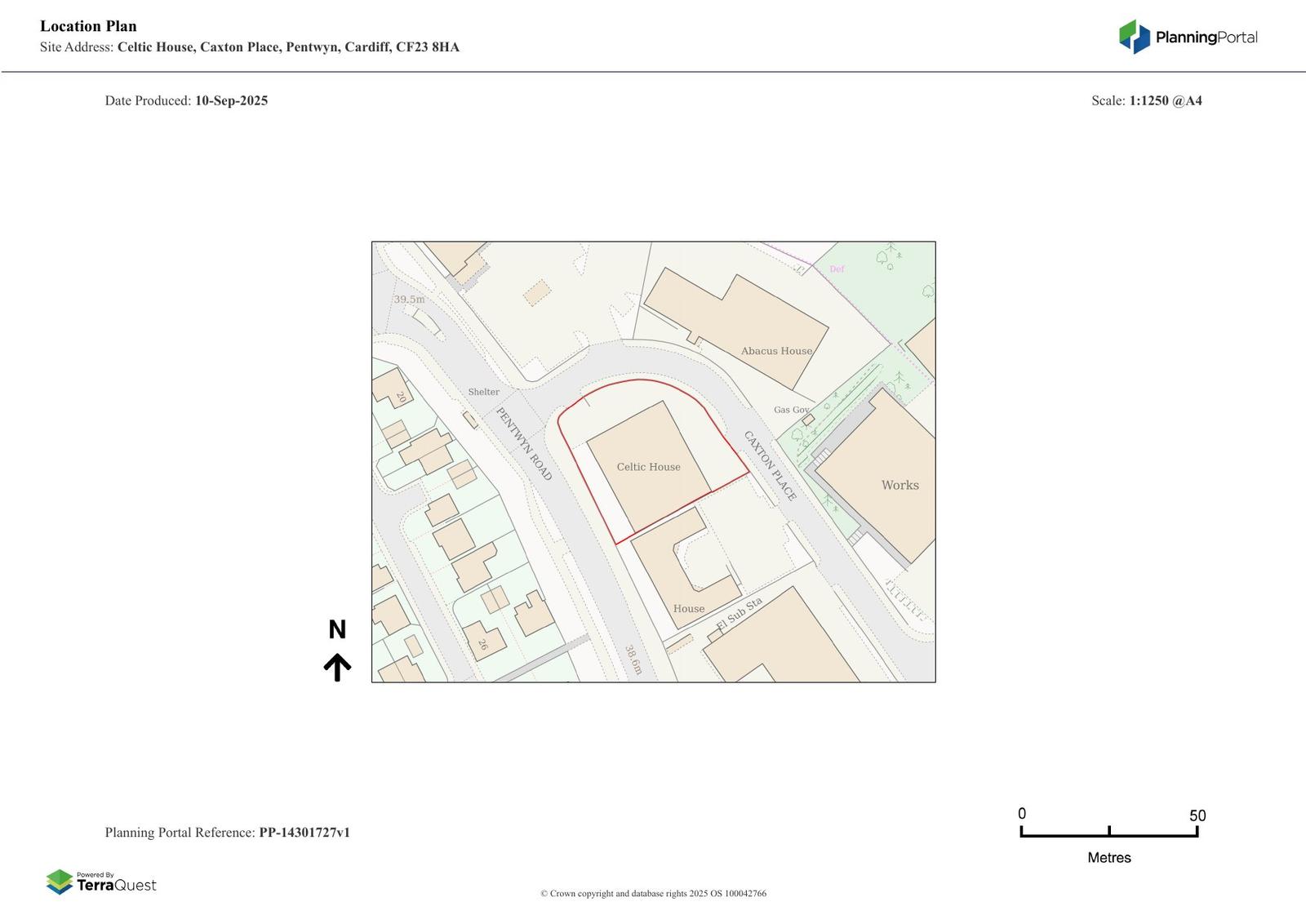Viewport: 1306px width, 924px height.
Task: Click the Works building label
Action: [900, 485]
